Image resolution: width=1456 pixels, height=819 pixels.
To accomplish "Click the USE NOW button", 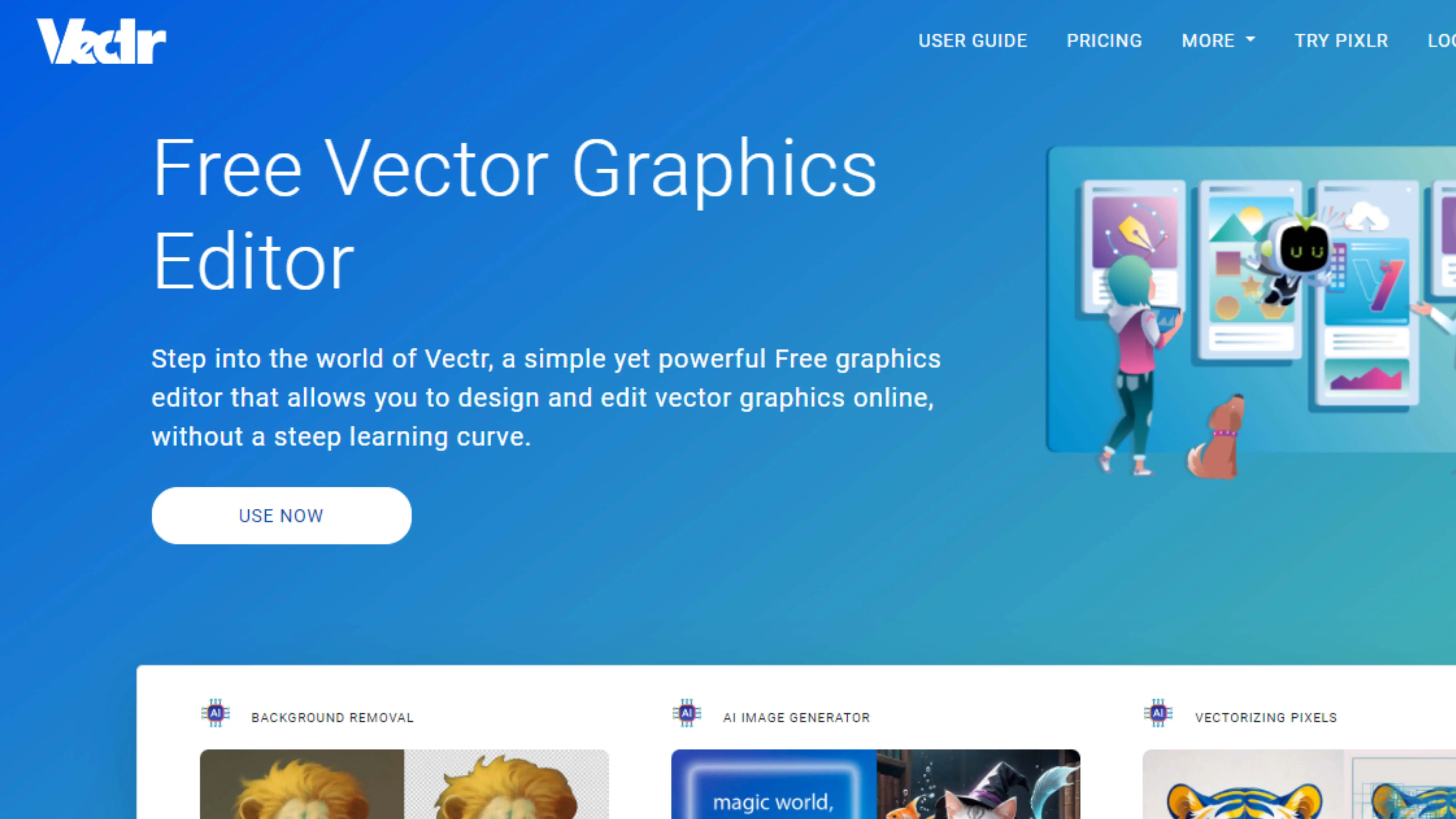I will [281, 515].
